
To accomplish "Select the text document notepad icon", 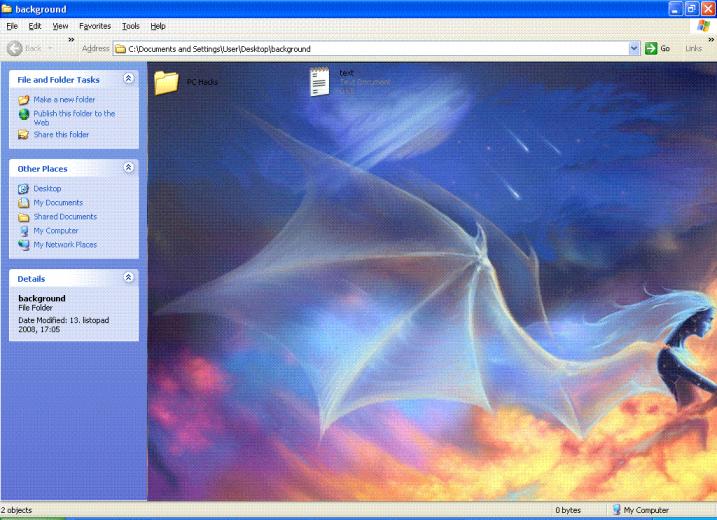I will click(x=319, y=82).
